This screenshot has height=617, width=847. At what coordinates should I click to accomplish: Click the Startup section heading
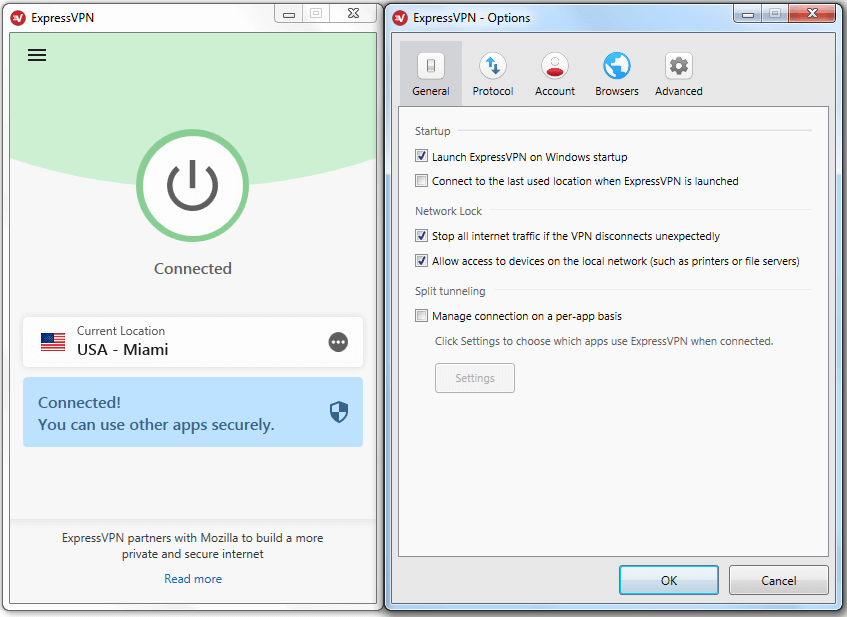point(432,131)
